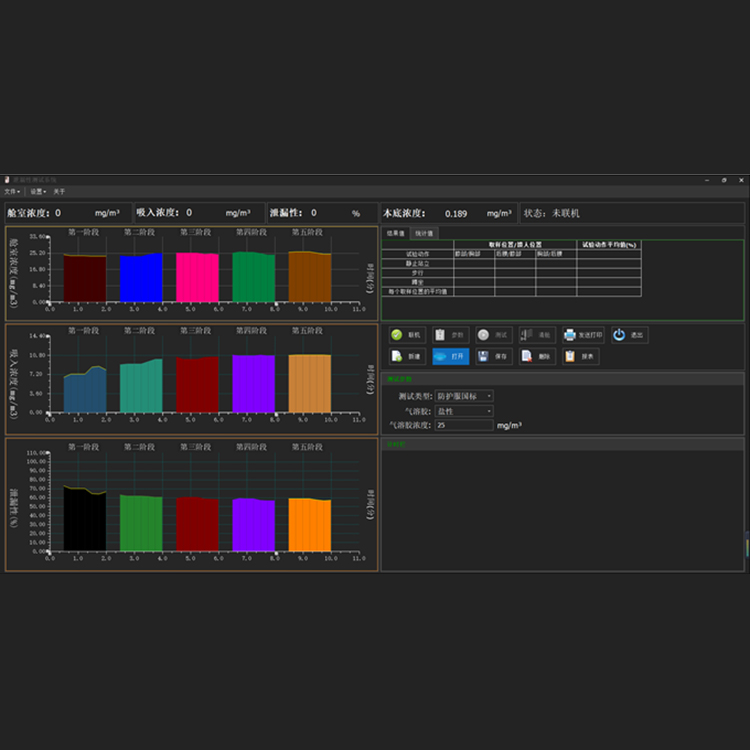750x750 pixels.
Task: Click the blue power icon 退出 button
Action: (x=629, y=335)
